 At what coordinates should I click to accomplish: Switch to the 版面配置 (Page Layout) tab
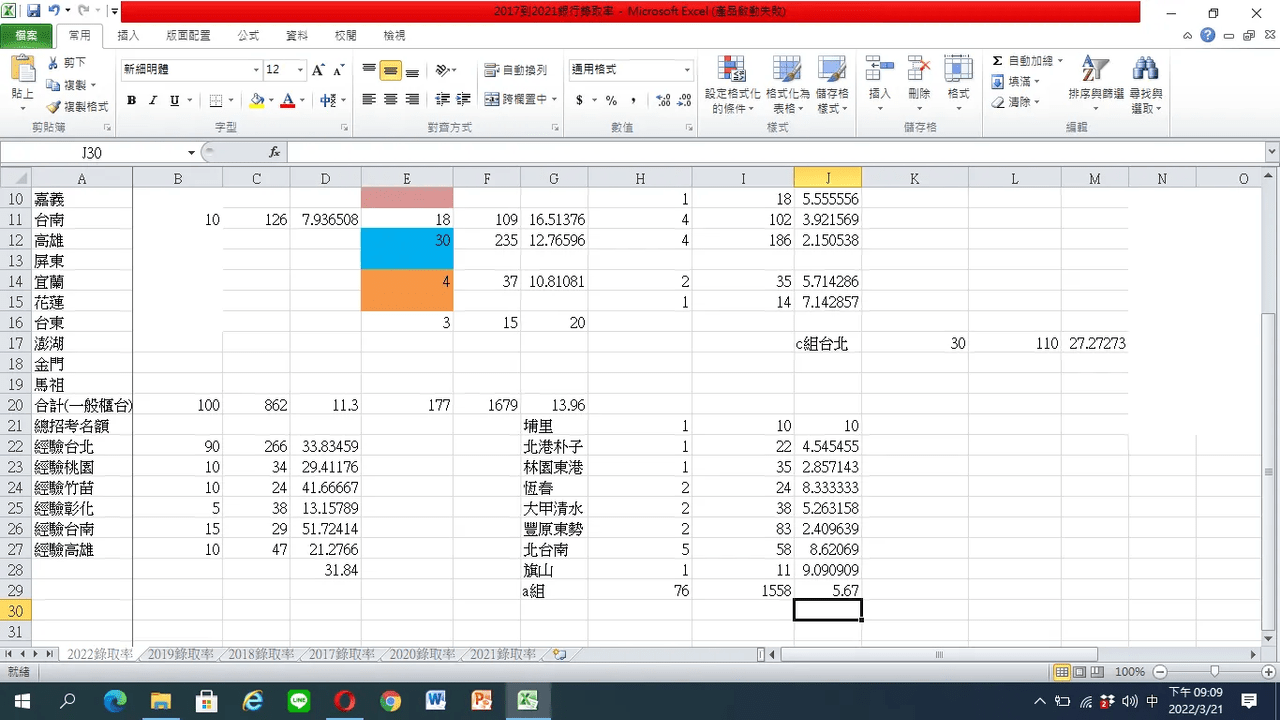click(x=188, y=35)
